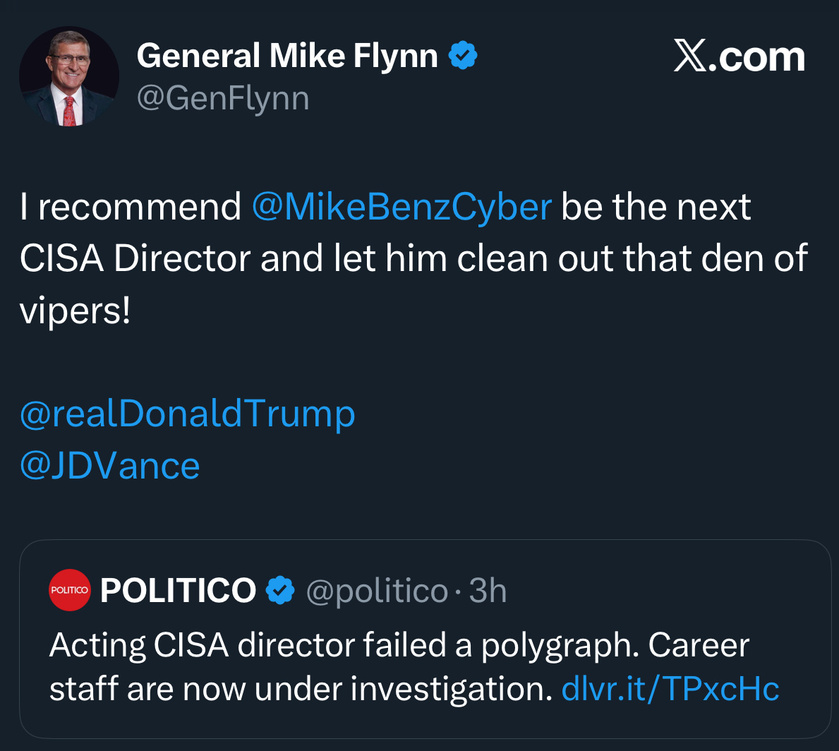Open the @MikeBenzCyber mention

coord(401,207)
